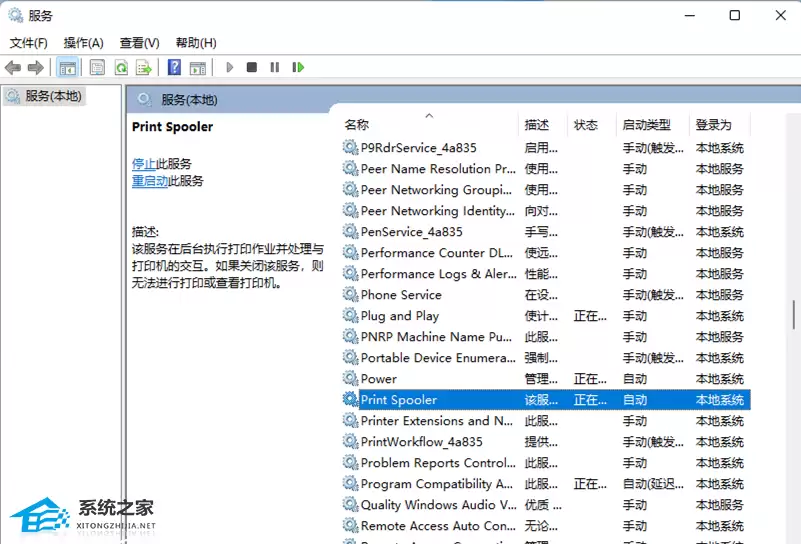The height and width of the screenshot is (544, 801).
Task: Click the Export List toolbar icon
Action: click(x=144, y=67)
